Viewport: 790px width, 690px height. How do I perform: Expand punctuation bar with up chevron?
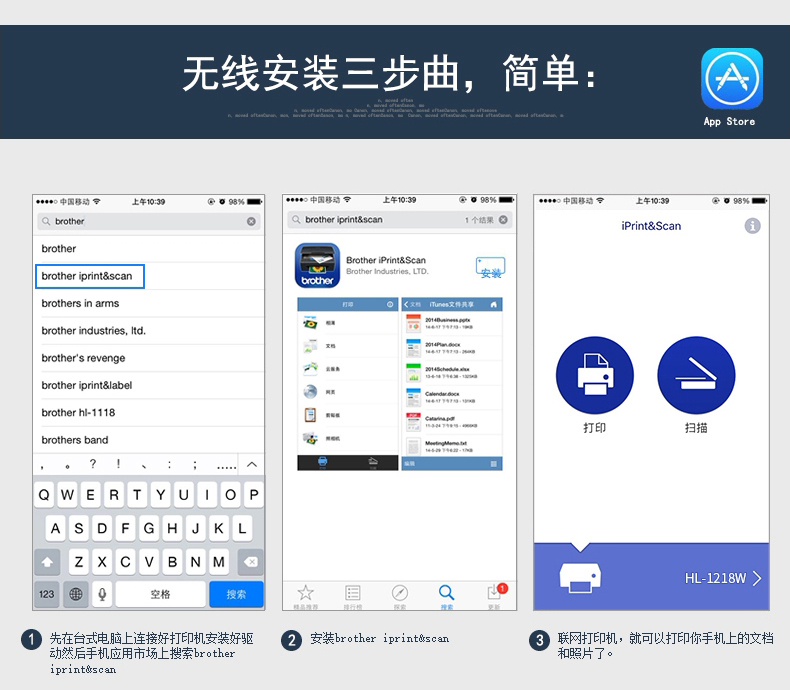[252, 464]
